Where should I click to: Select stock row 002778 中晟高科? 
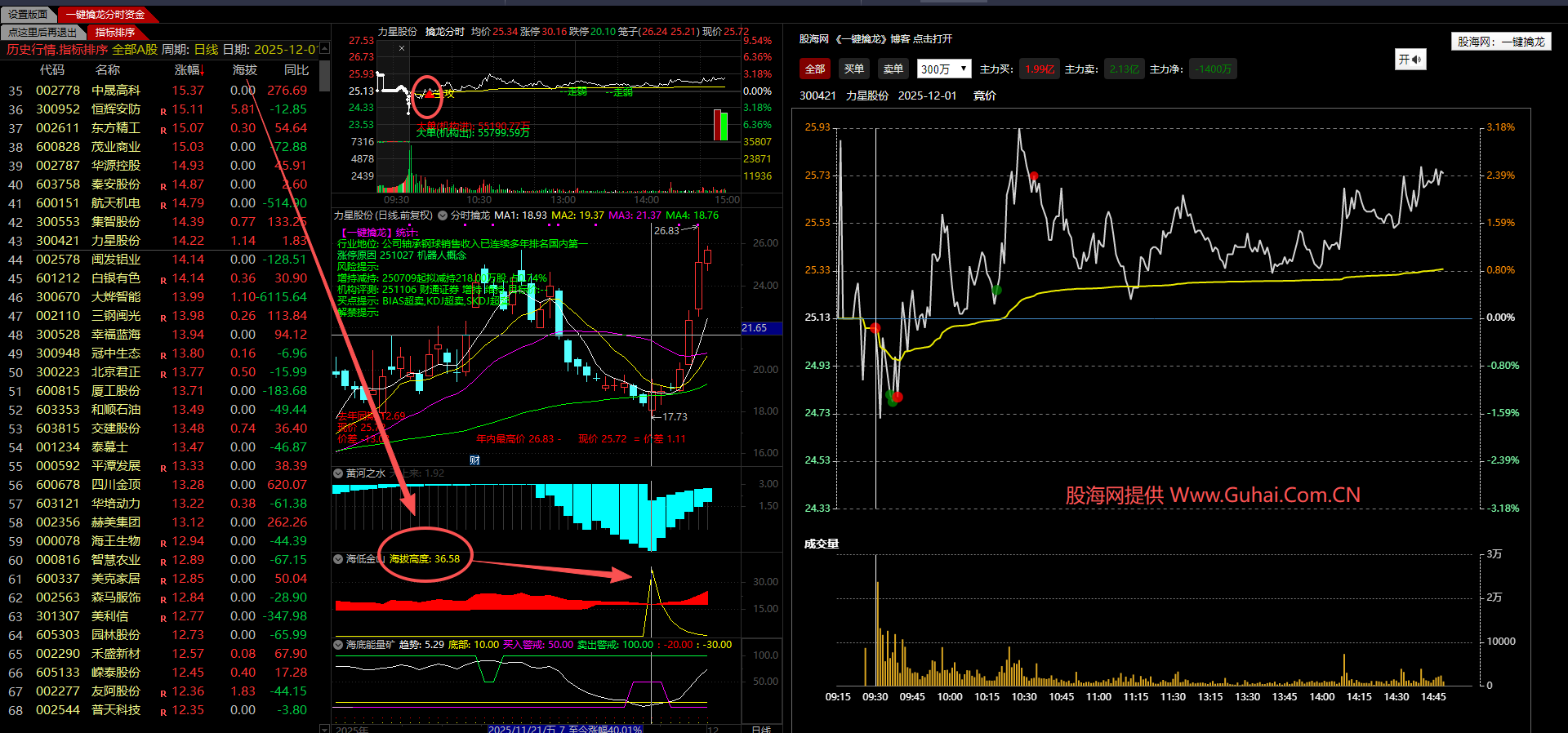point(114,91)
